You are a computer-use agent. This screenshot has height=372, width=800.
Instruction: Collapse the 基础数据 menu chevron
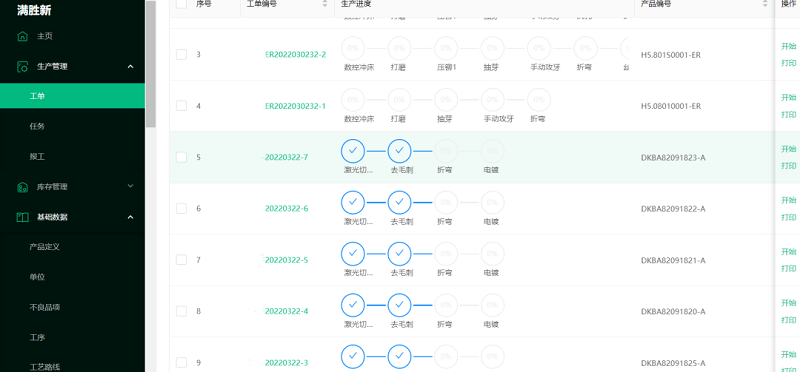coord(131,217)
